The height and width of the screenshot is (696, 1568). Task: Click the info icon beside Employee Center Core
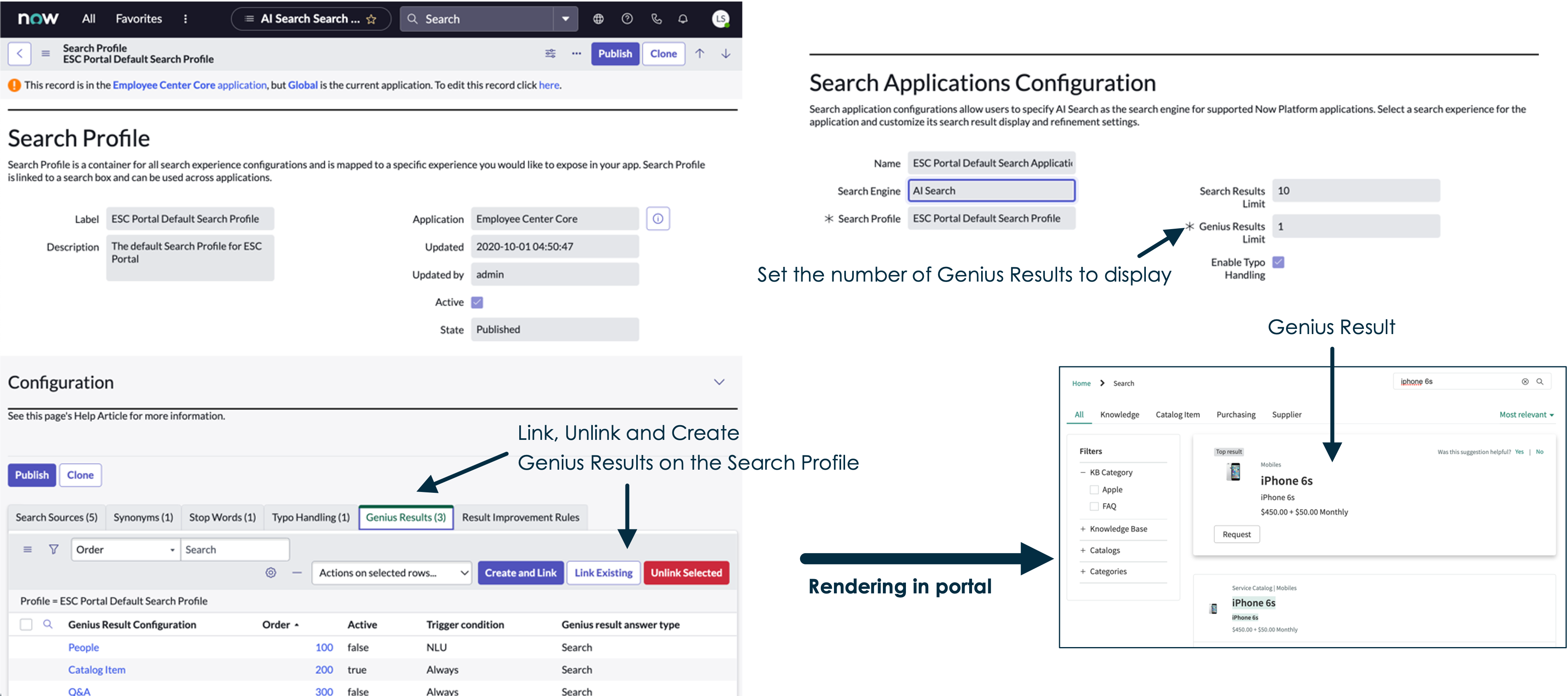pos(658,218)
